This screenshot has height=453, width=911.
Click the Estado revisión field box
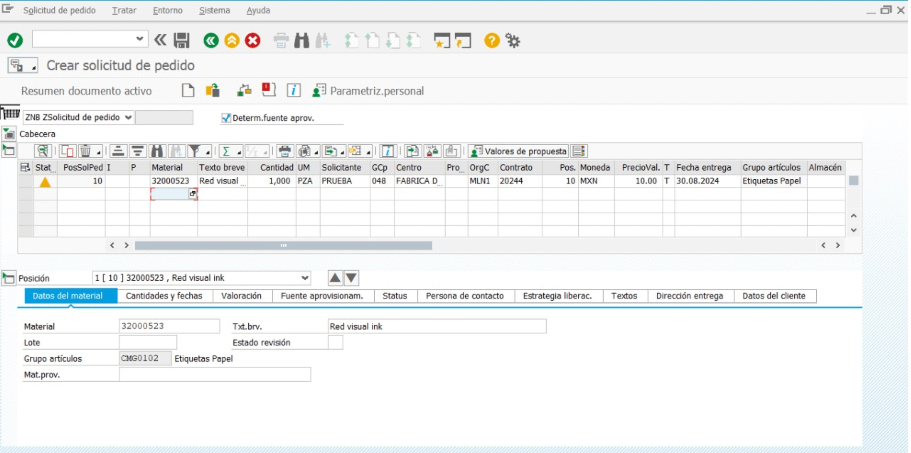pyautogui.click(x=335, y=343)
